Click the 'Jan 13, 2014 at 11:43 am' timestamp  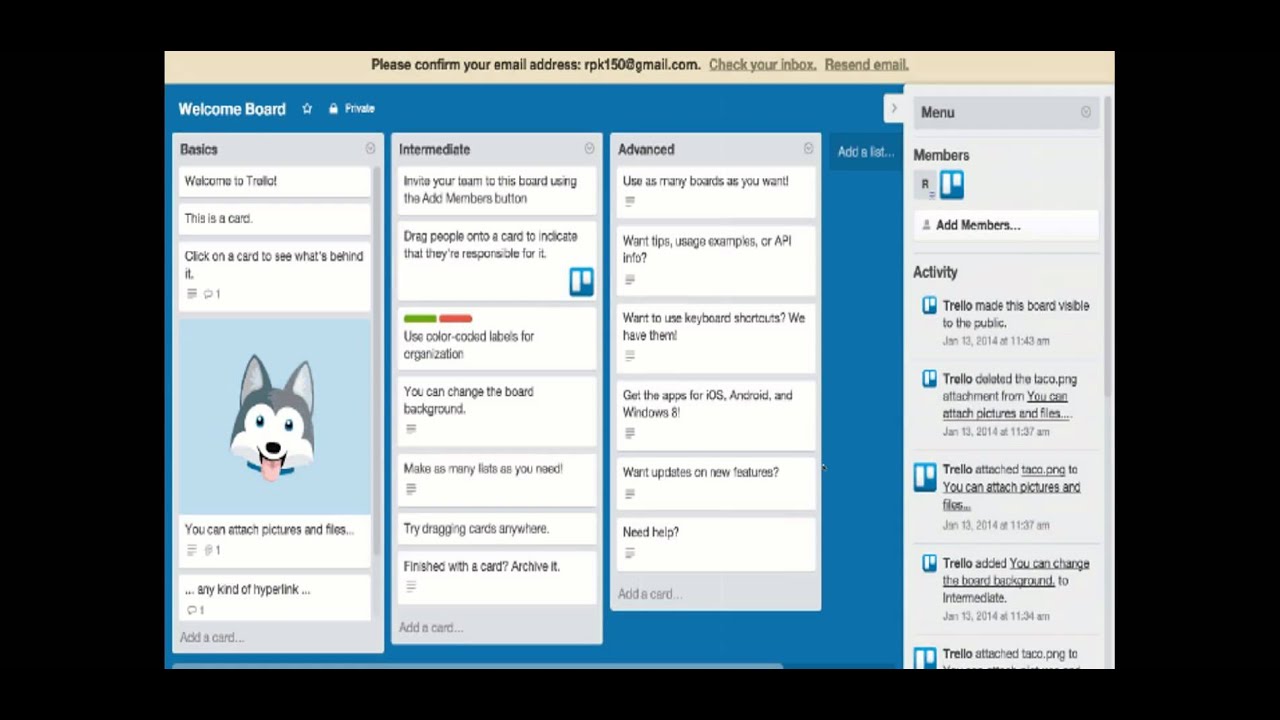(x=996, y=341)
